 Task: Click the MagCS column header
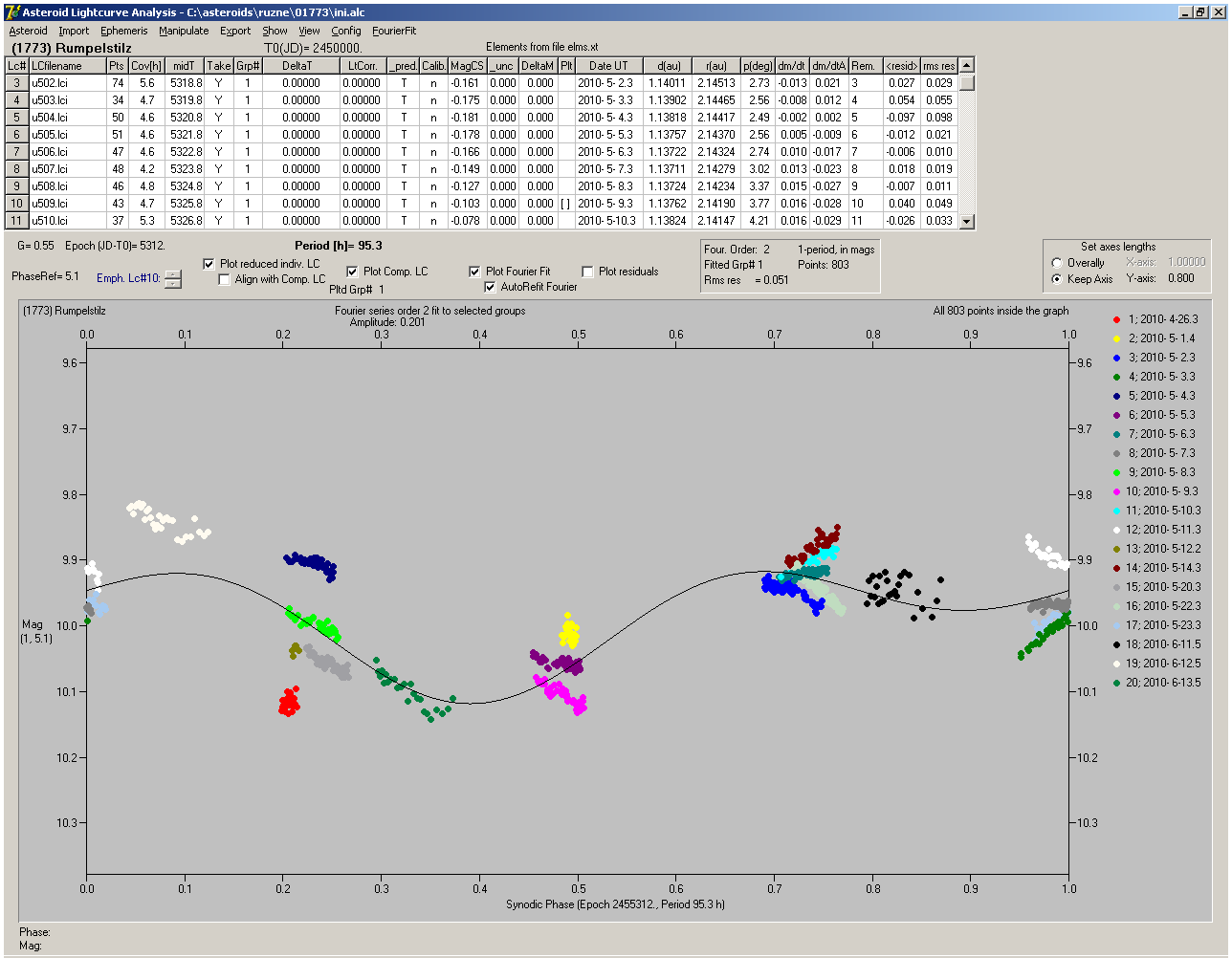467,66
